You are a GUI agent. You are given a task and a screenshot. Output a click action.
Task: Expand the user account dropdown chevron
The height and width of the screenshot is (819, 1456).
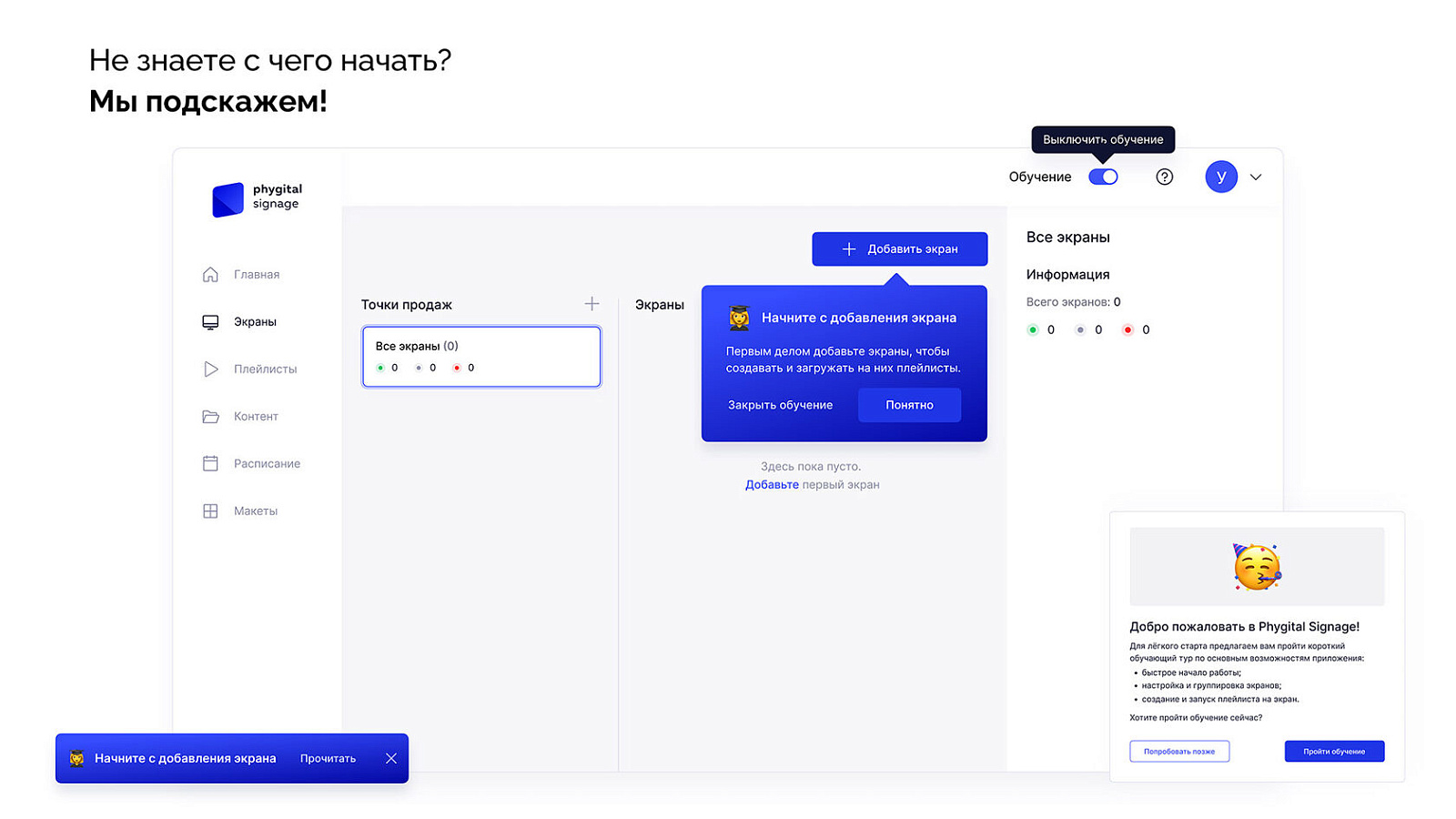[x=1256, y=177]
